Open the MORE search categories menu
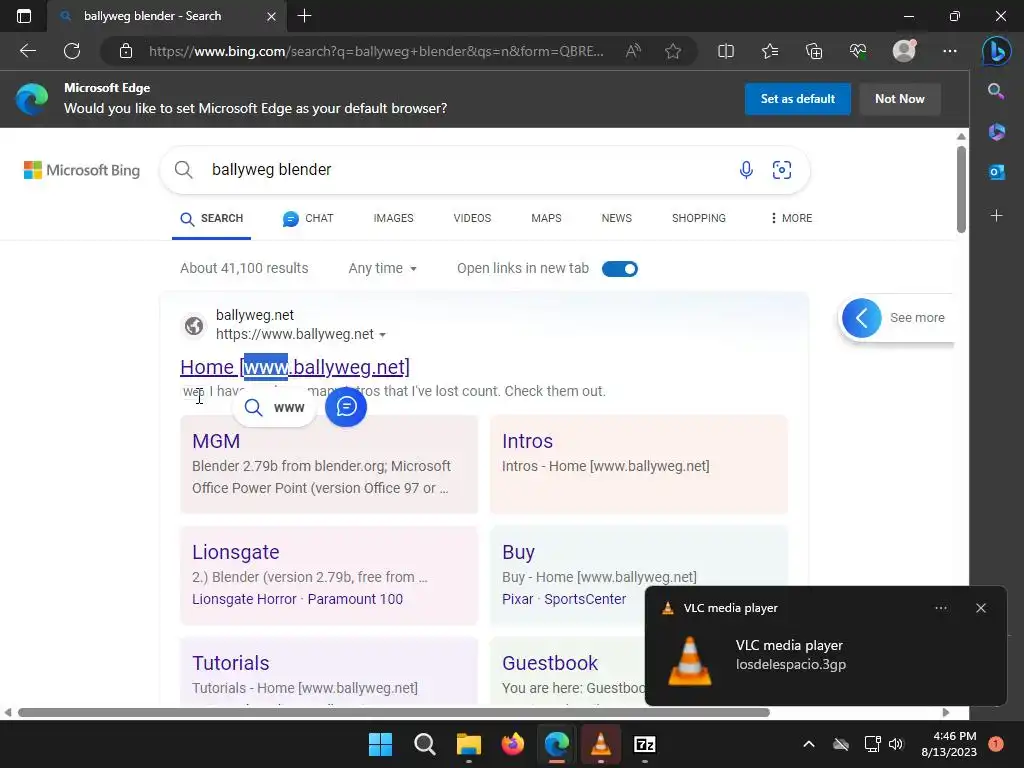 click(791, 218)
